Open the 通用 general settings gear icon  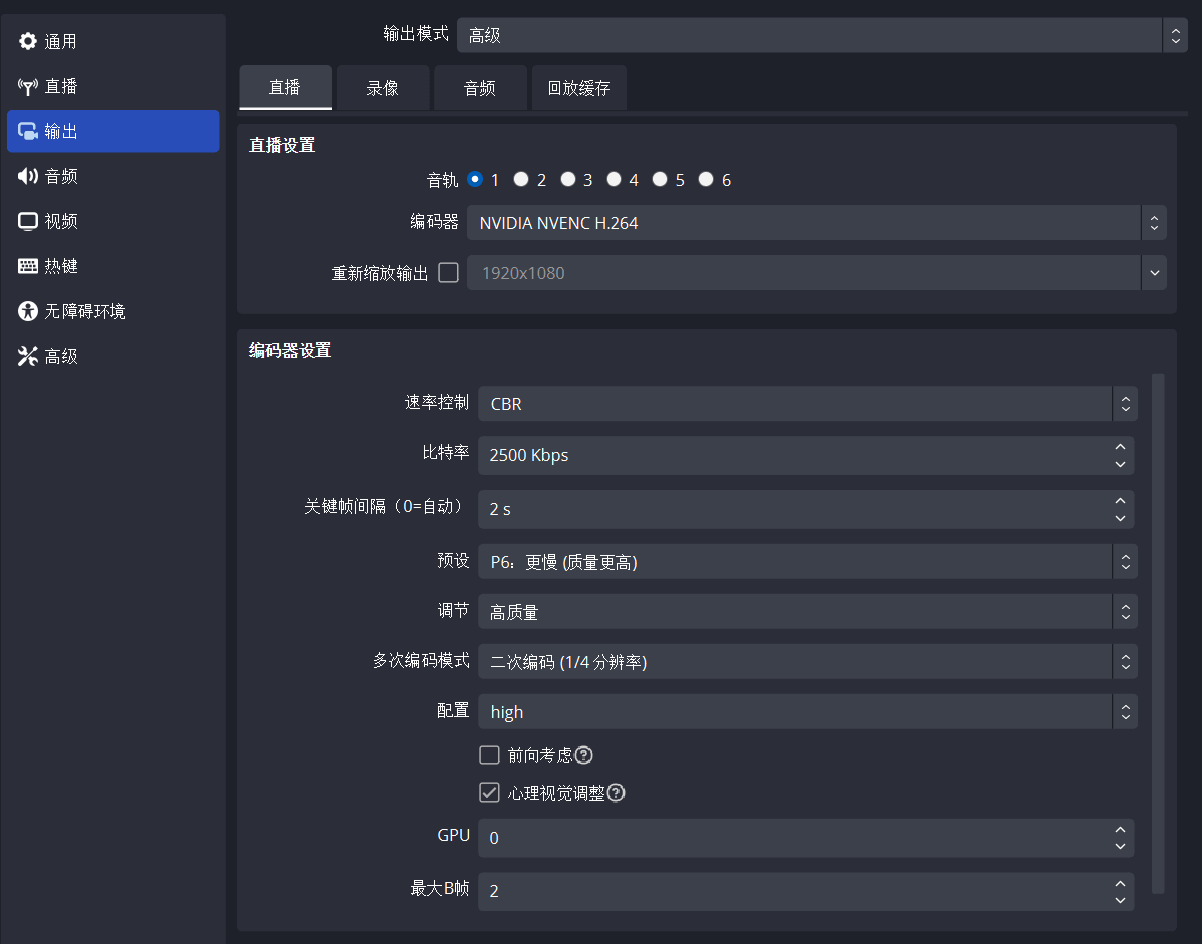click(x=28, y=41)
